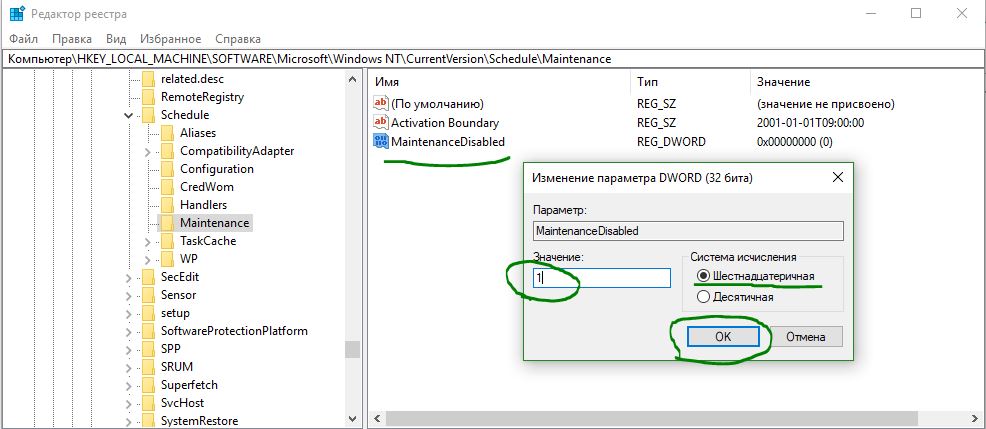986x429 pixels.
Task: Click the Superfetch folder icon
Action: coord(148,384)
